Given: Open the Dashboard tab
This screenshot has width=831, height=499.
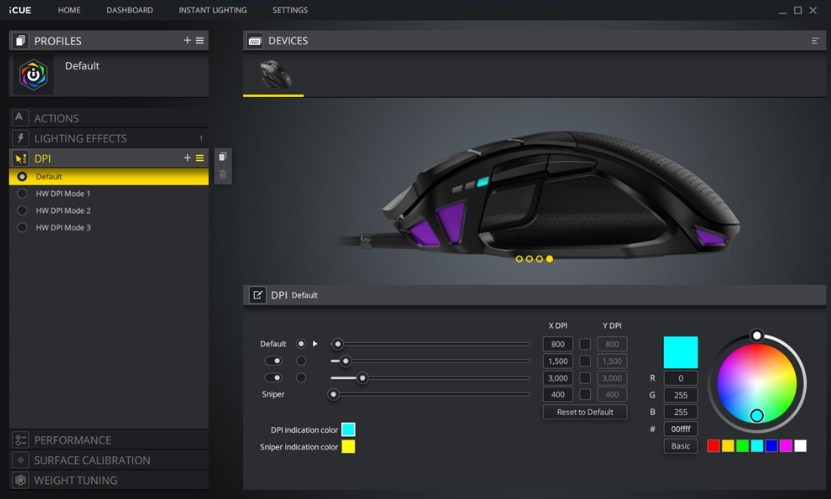Looking at the screenshot, I should [129, 10].
